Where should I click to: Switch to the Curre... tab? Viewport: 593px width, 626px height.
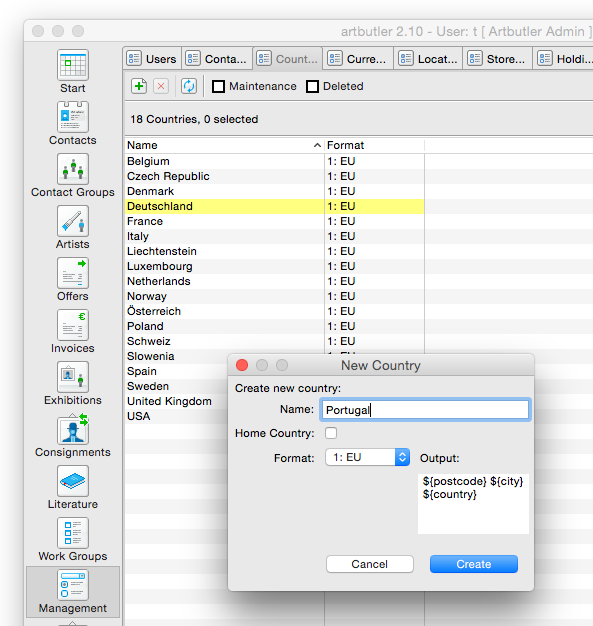(x=358, y=59)
